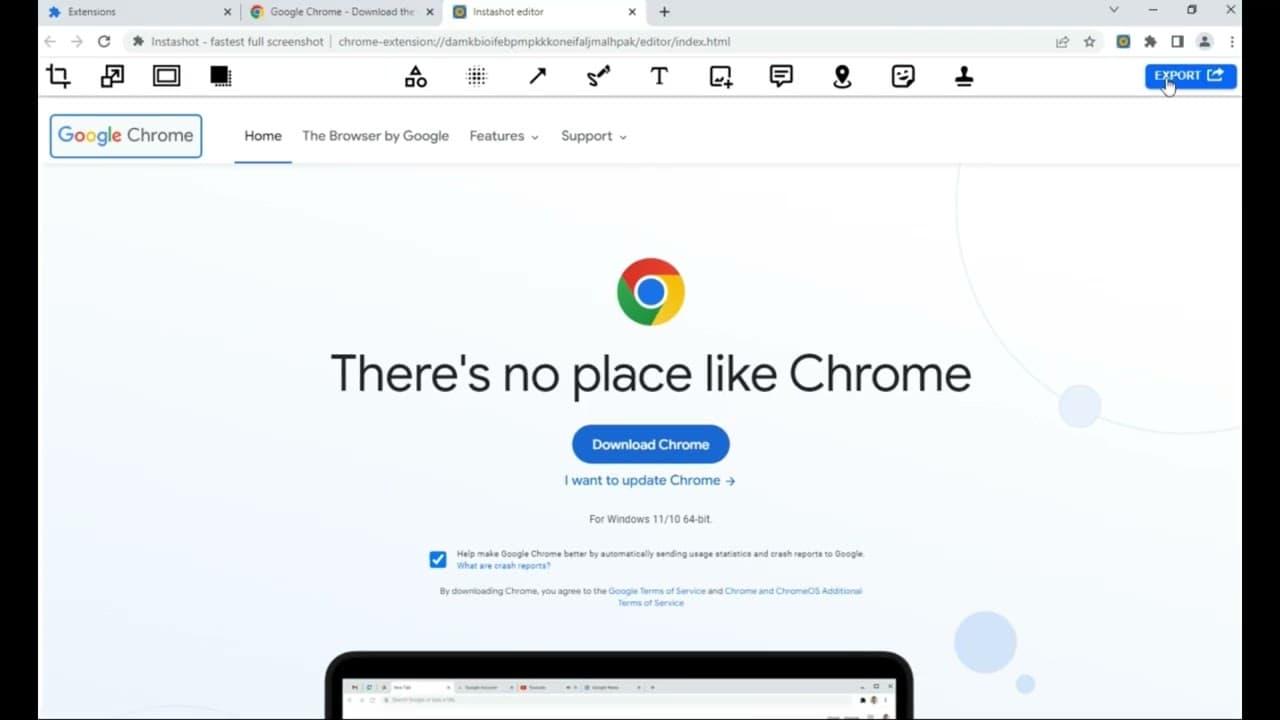The height and width of the screenshot is (720, 1280).
Task: Select the Text tool
Action: pos(659,76)
